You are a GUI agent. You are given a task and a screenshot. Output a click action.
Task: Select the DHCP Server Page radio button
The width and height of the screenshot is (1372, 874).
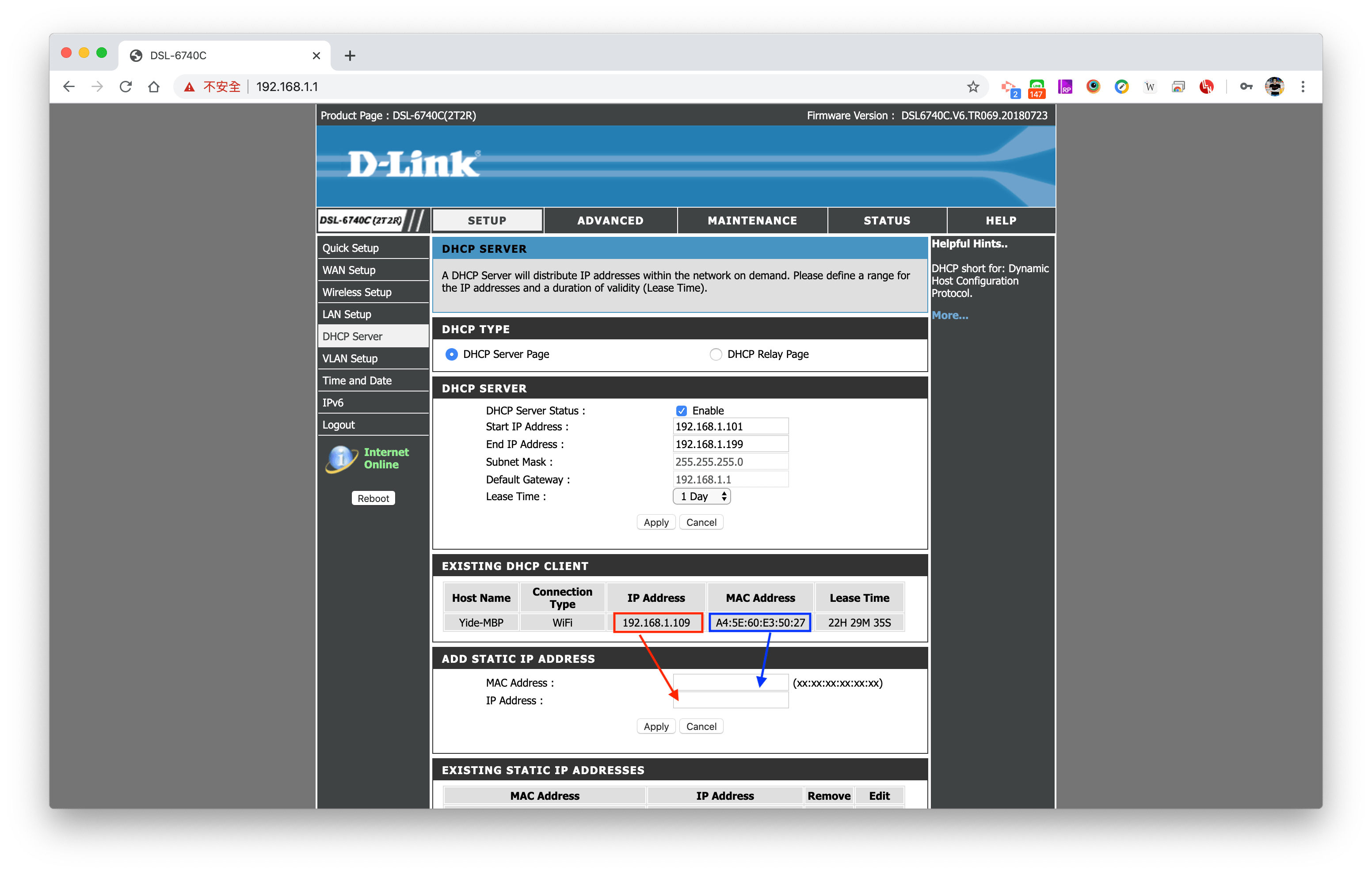(x=451, y=354)
